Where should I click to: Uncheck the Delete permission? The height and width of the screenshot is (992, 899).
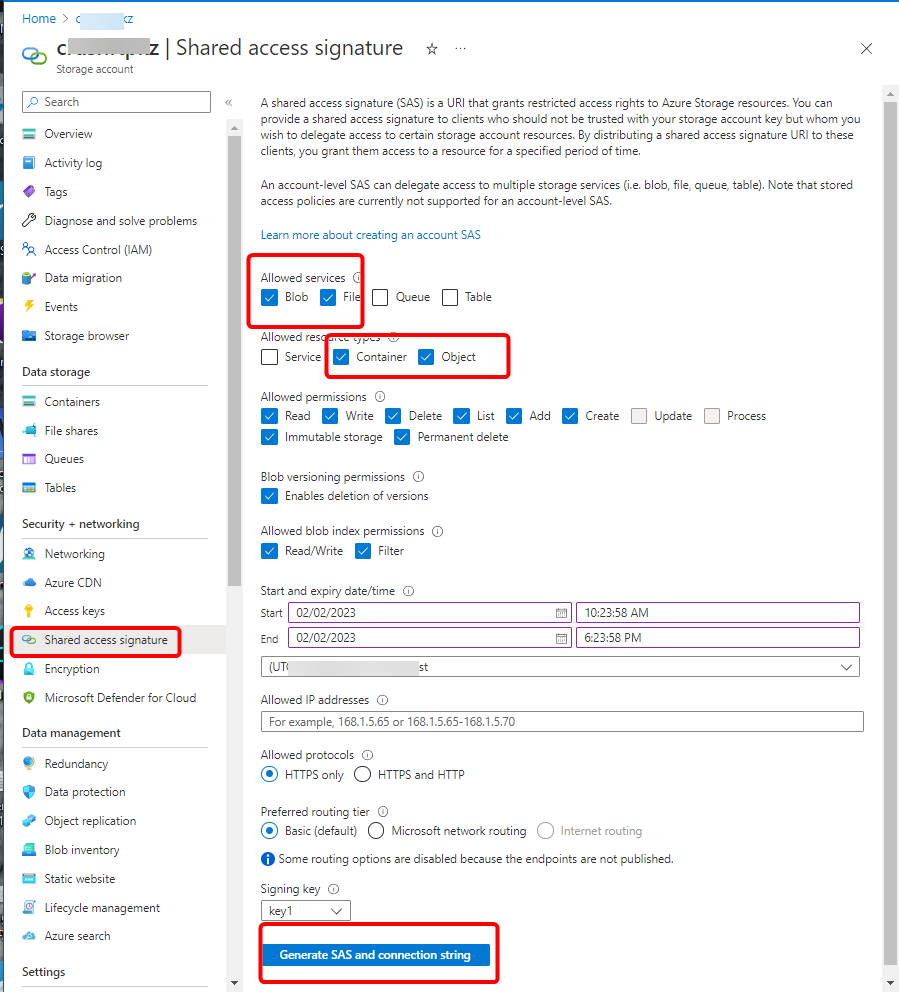click(393, 416)
